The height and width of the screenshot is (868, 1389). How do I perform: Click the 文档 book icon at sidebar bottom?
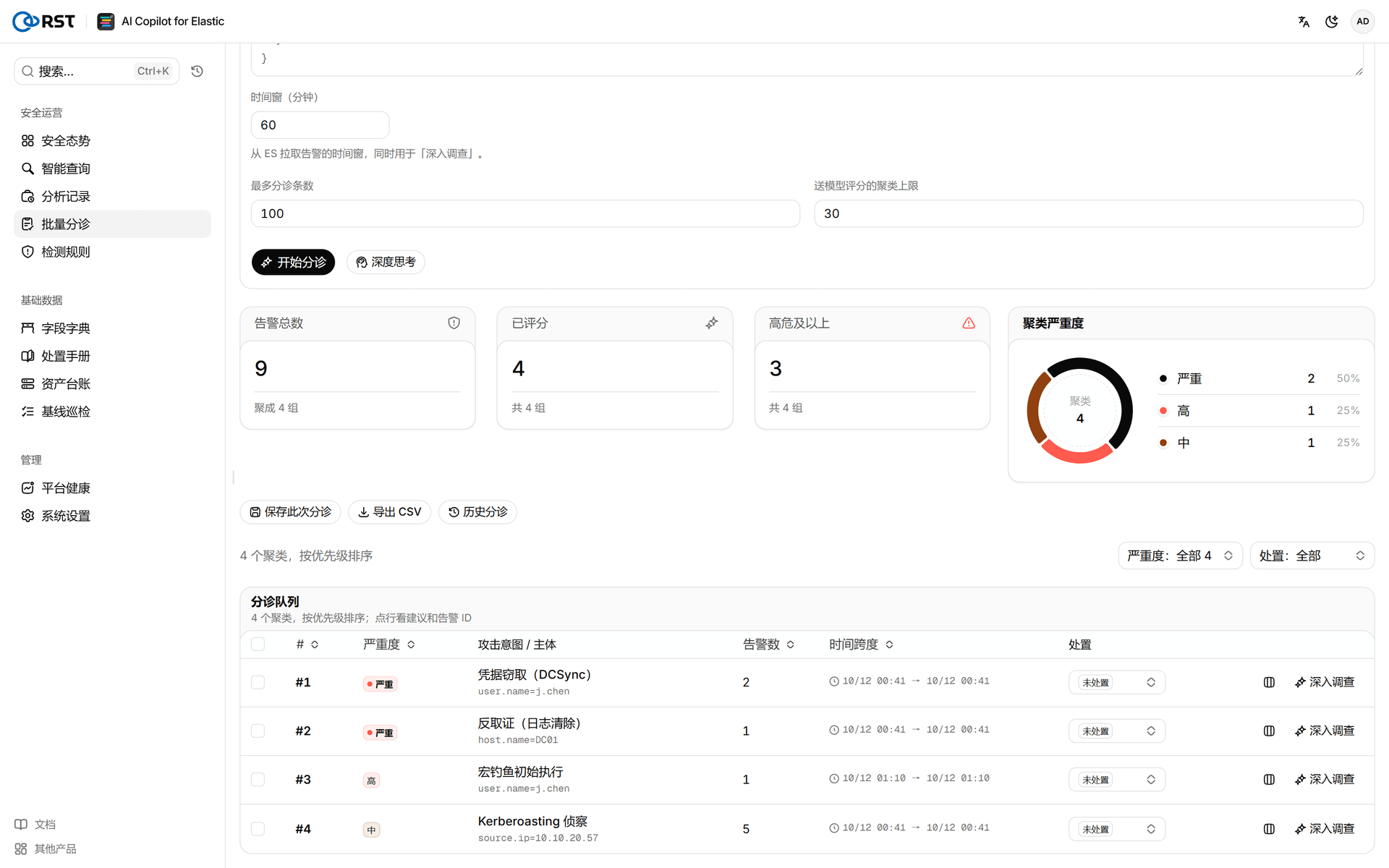[x=21, y=825]
